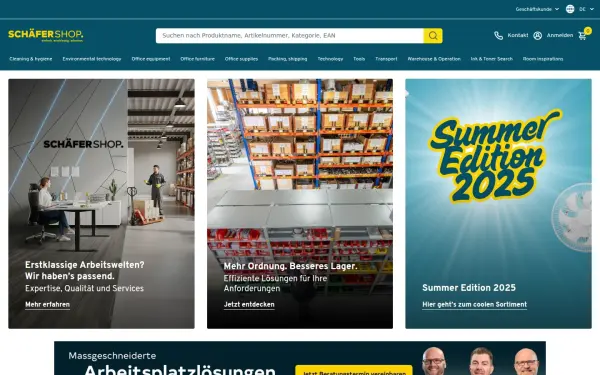Open the Tools category
600x375 pixels.
point(359,59)
